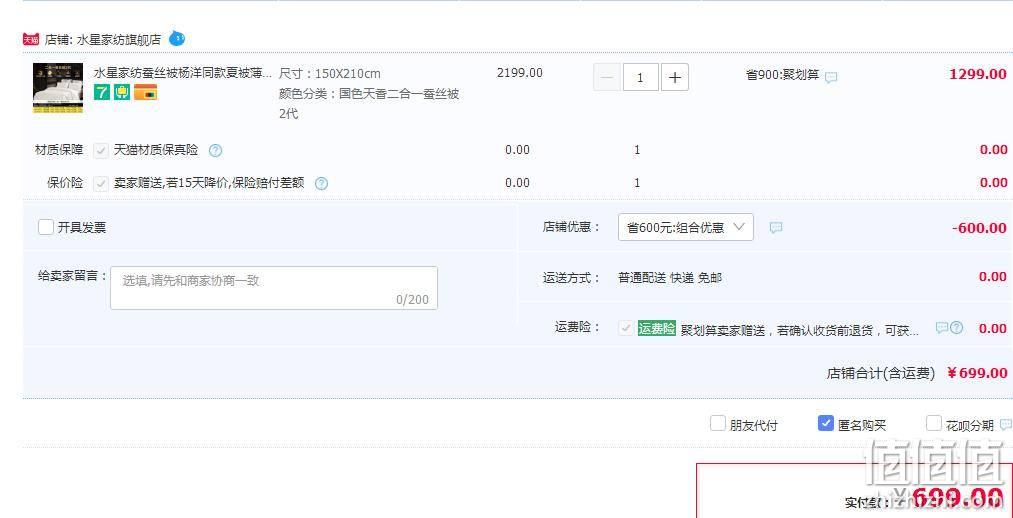The image size is (1013, 518).
Task: Open the product title 水星家纺蚕丝被杨洋同款夏被薄
Action: pyautogui.click(x=183, y=73)
